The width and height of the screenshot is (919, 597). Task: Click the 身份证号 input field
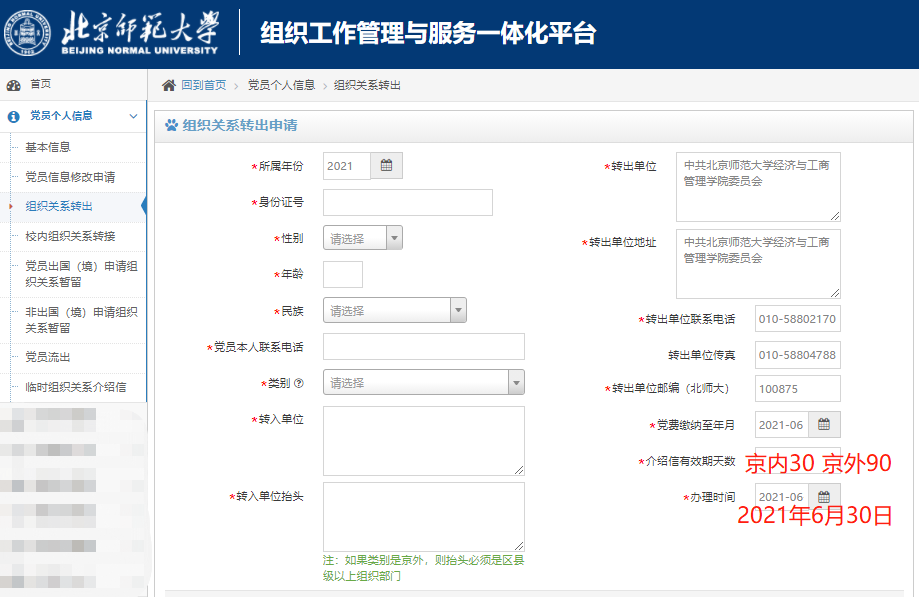coord(407,202)
